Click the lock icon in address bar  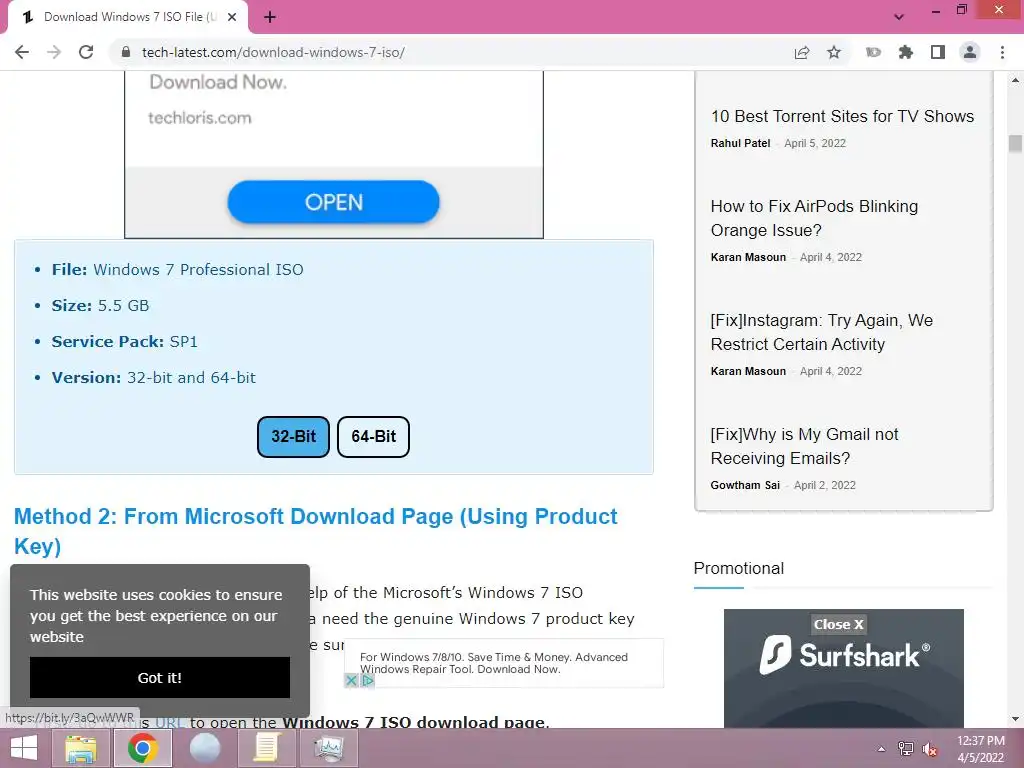click(127, 52)
